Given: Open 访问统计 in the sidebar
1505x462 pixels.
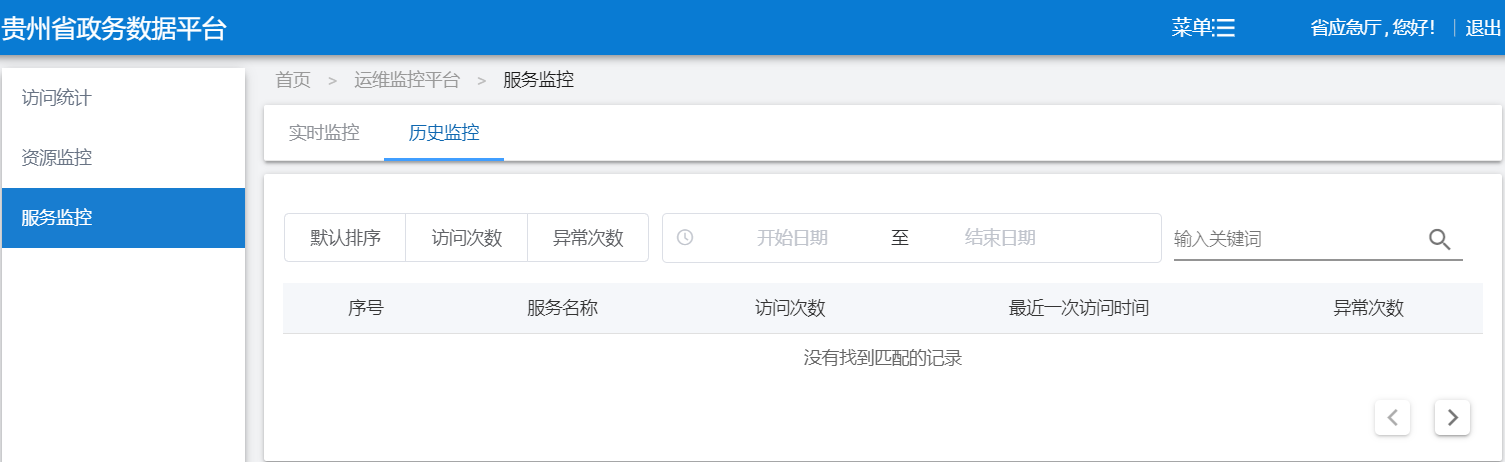Looking at the screenshot, I should (123, 98).
